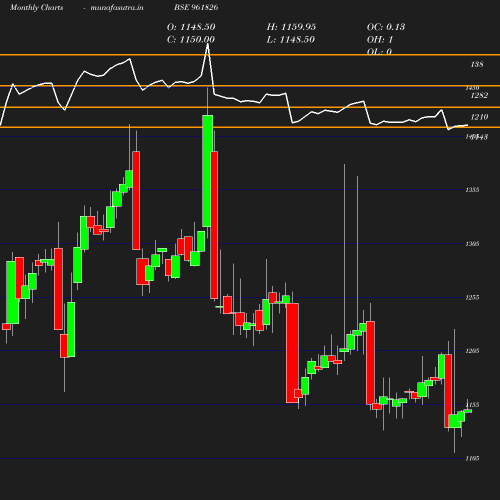The height and width of the screenshot is (500, 500).
Task: Click the close value 'C: 1150.00'
Action: 191,40
